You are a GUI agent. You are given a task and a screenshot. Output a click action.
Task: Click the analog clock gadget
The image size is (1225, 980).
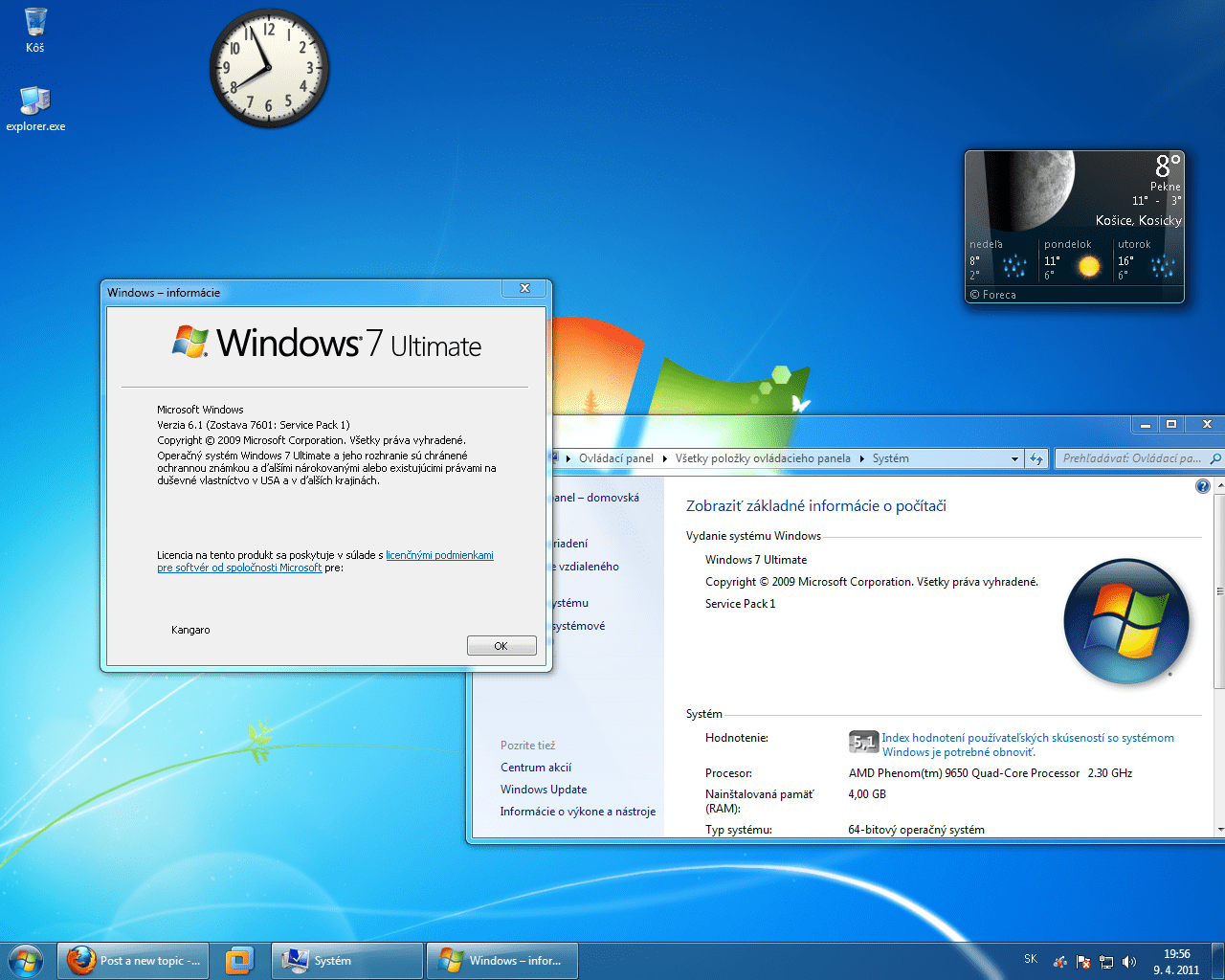[269, 68]
